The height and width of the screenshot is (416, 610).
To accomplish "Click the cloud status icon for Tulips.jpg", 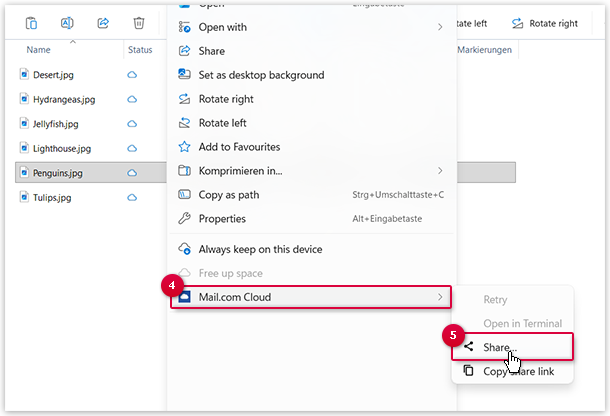I will point(132,198).
